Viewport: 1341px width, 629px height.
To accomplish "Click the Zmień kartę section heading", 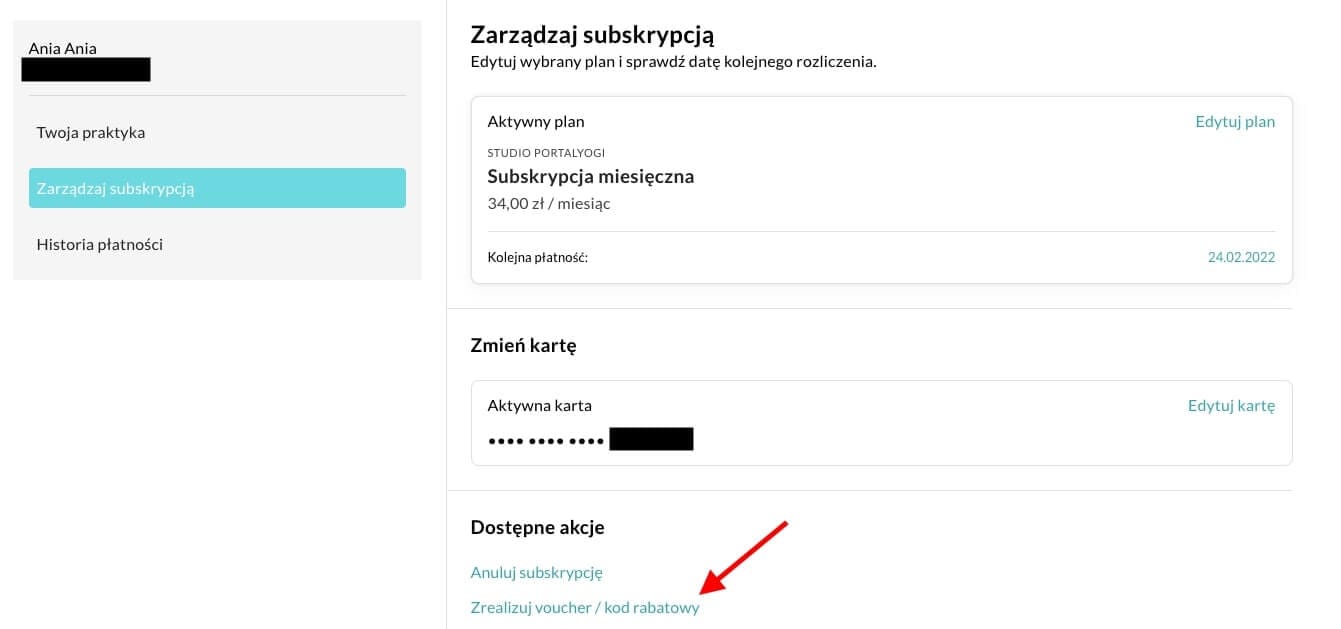I will 523,346.
